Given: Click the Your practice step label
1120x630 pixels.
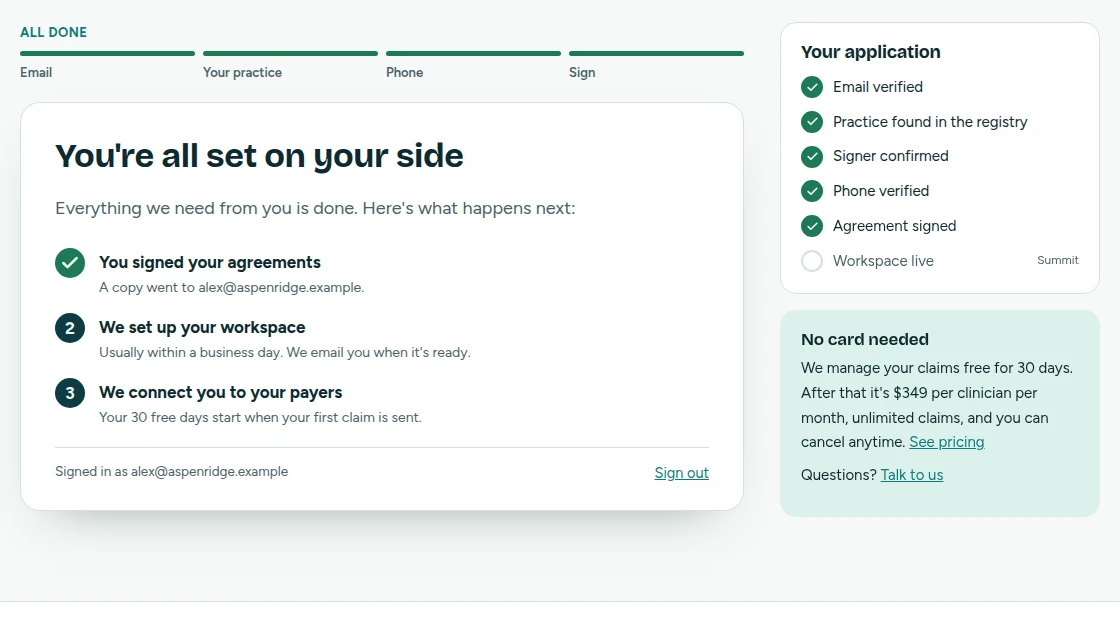Looking at the screenshot, I should [242, 72].
